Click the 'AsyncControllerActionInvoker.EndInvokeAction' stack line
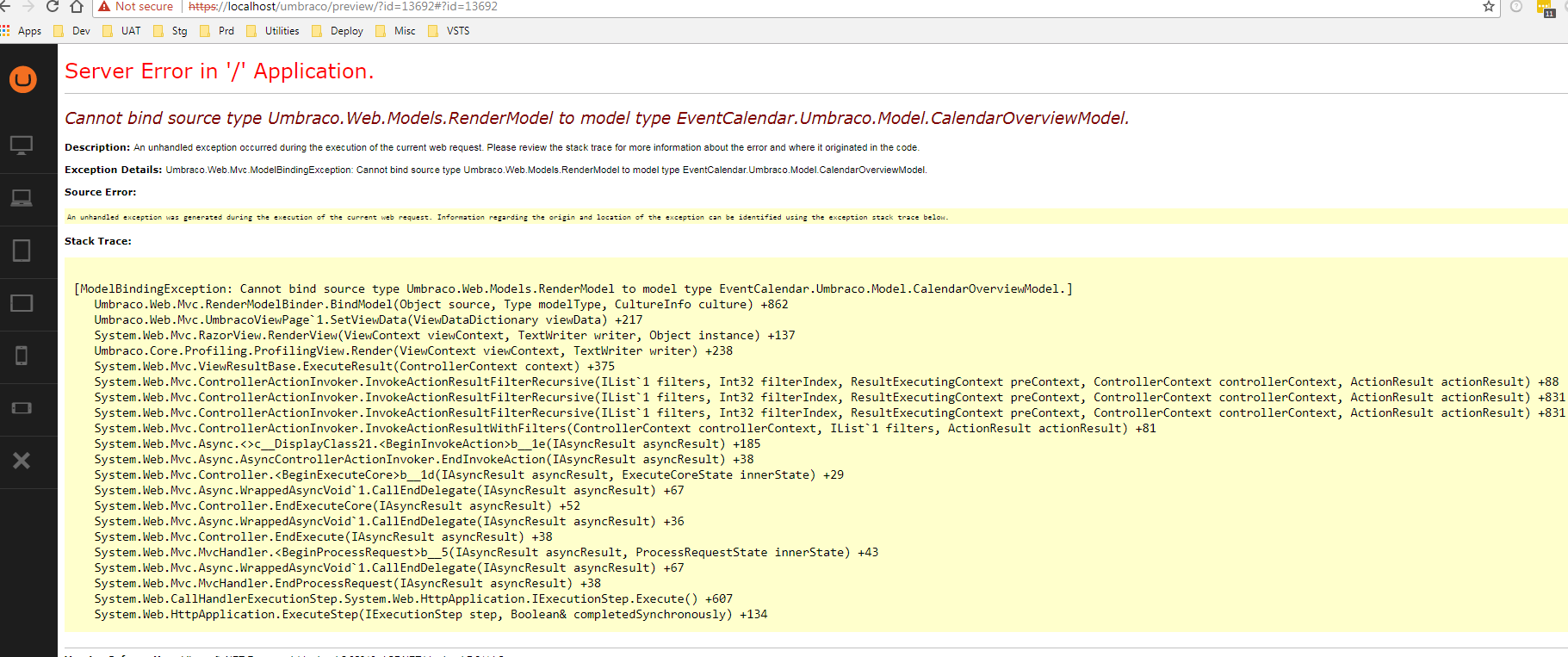 tap(424, 460)
